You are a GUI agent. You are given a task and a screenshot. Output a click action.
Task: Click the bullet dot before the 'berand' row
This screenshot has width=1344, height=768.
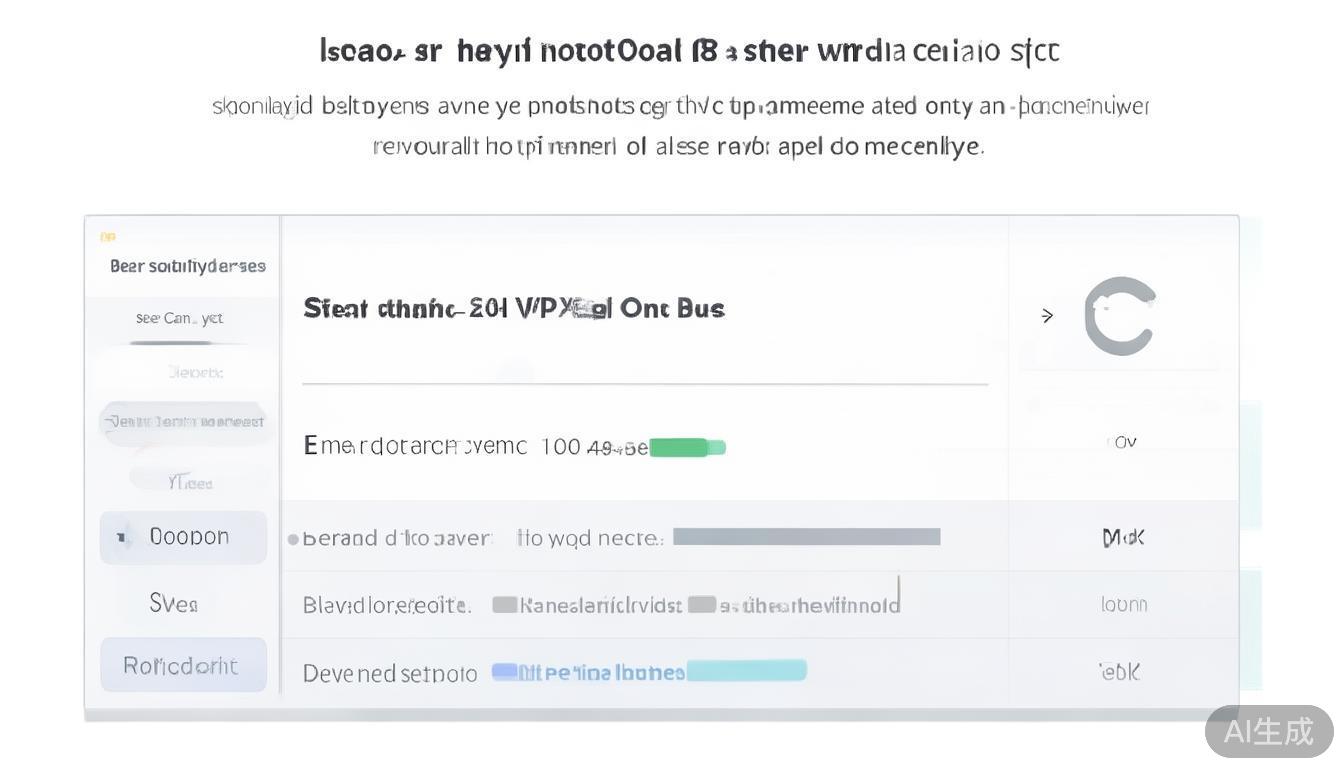[x=293, y=539]
